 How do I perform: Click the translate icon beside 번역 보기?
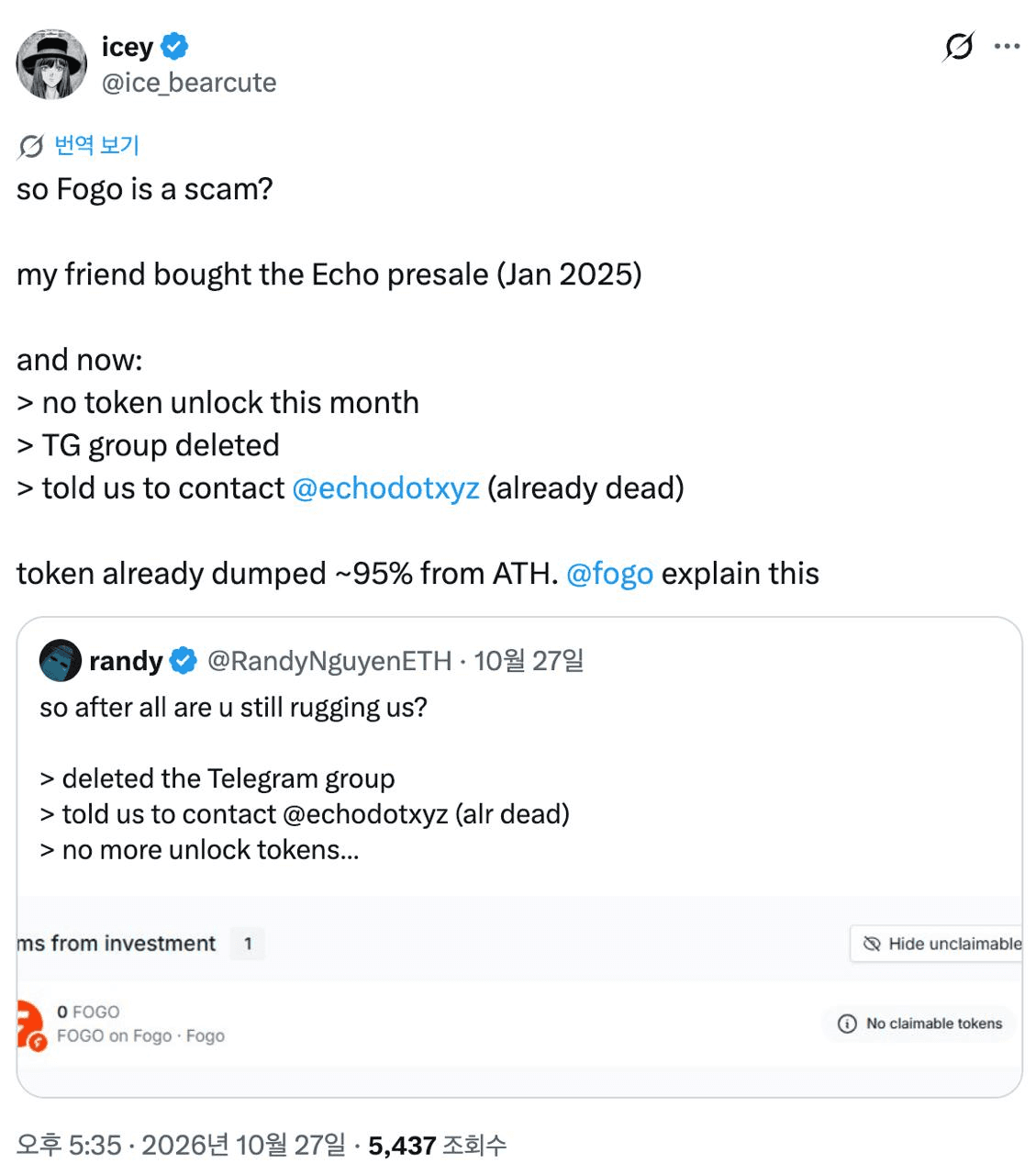30,146
